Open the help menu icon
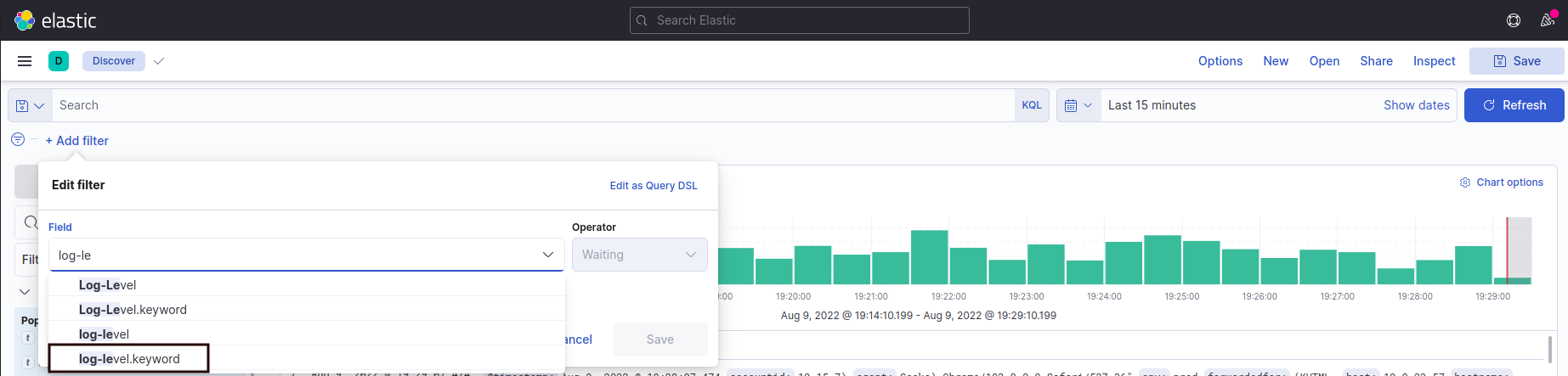The image size is (1568, 376). click(x=1514, y=20)
